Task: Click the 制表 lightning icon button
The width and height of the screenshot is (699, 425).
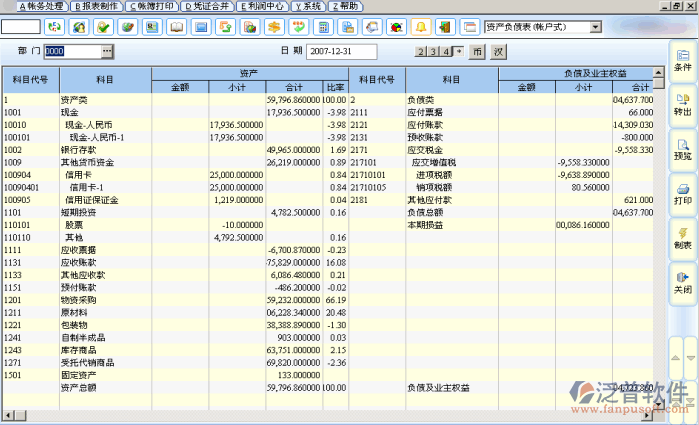Action: [682, 237]
